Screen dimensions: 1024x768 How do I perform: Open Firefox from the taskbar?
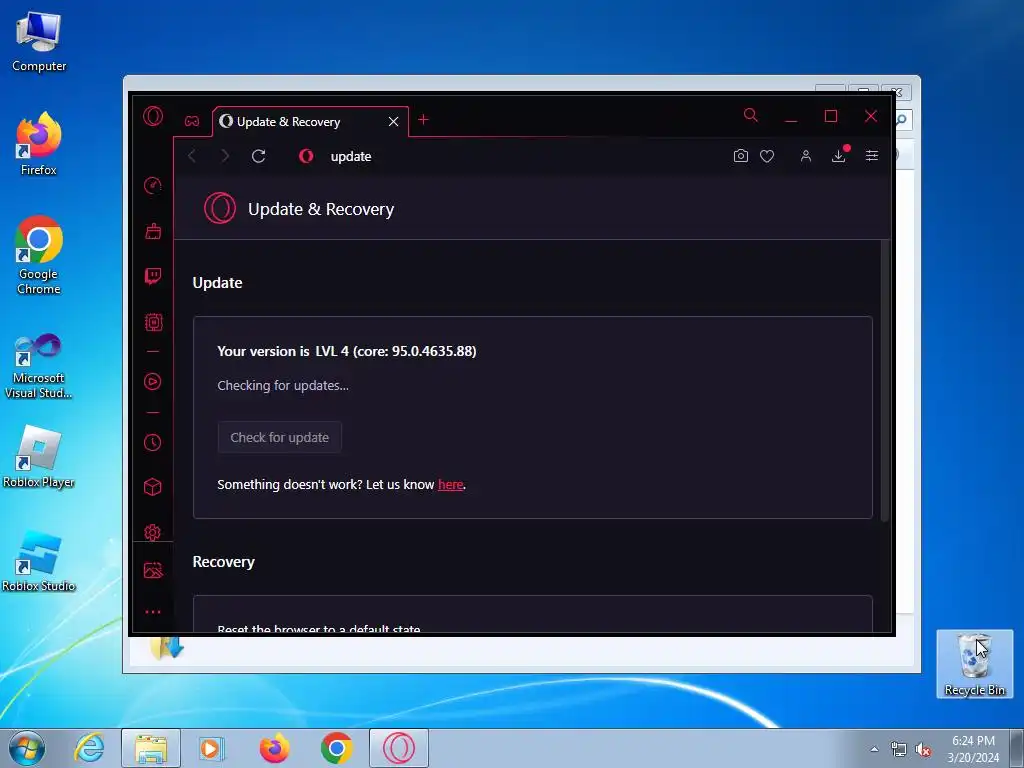pos(274,748)
